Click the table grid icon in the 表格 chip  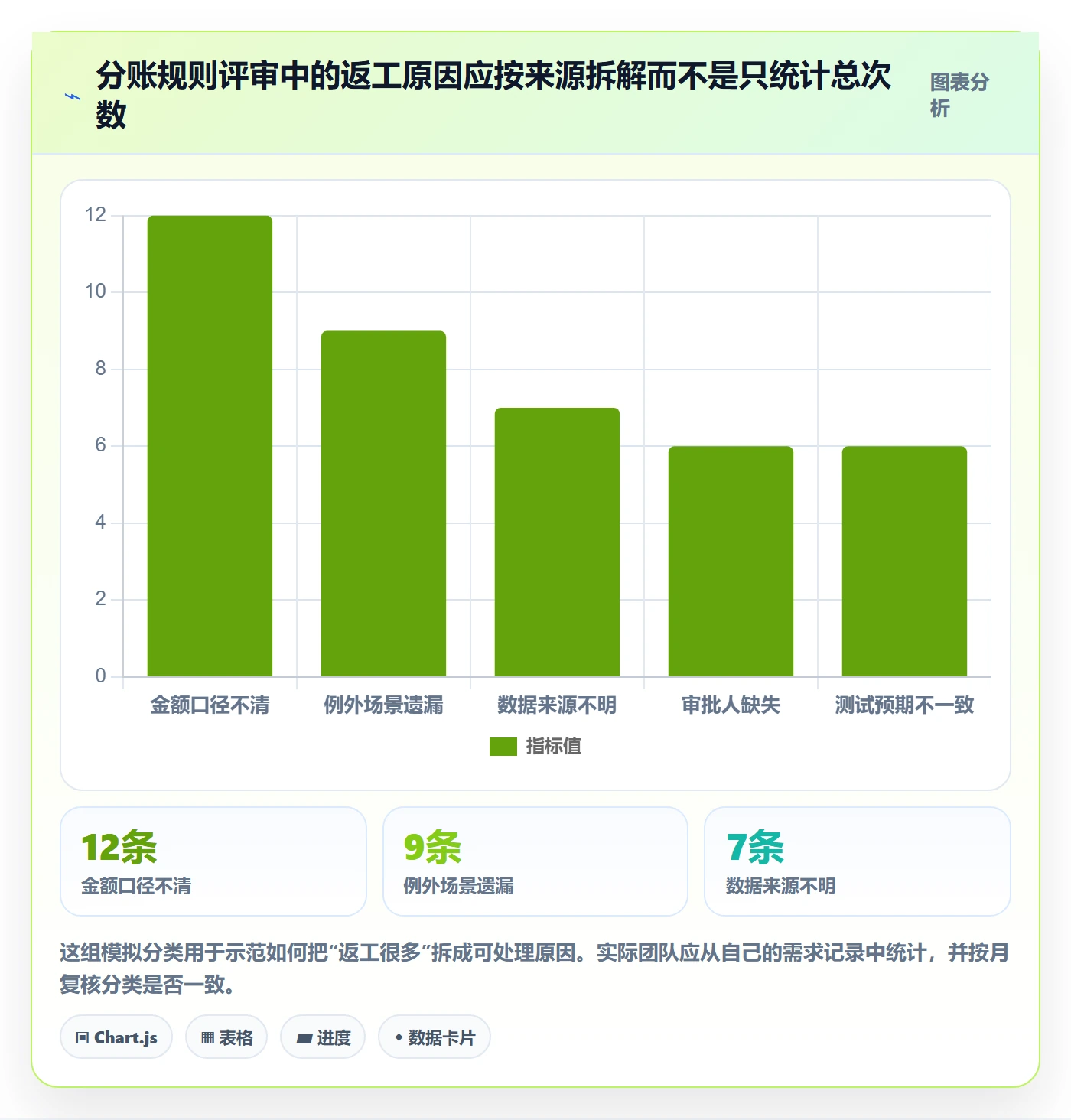coord(207,1038)
